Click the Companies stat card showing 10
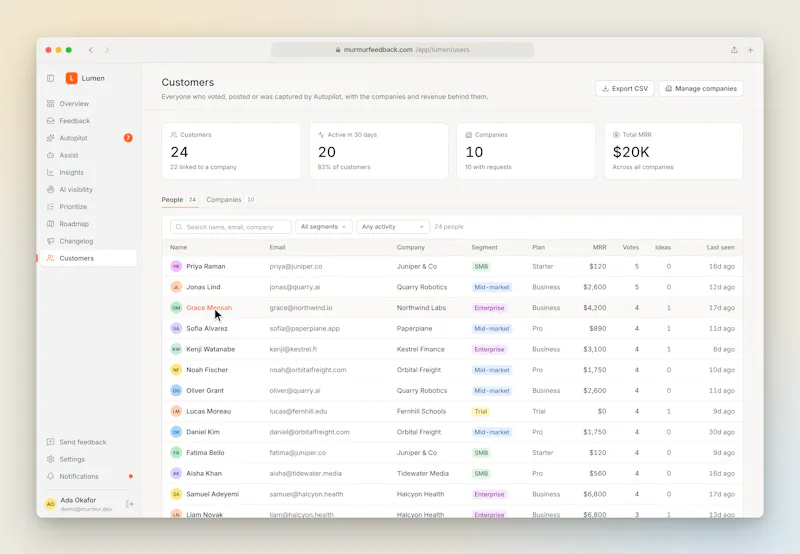The width and height of the screenshot is (800, 554). (x=526, y=151)
